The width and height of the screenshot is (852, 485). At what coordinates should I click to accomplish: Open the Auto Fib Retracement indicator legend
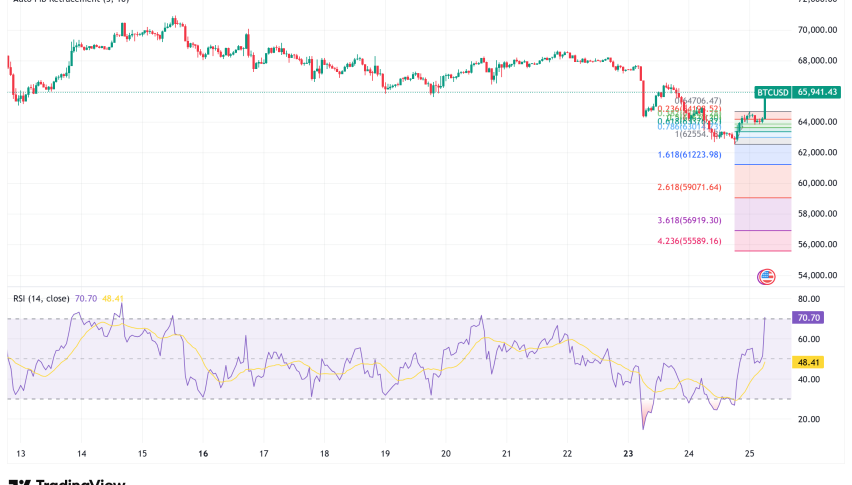click(x=60, y=3)
